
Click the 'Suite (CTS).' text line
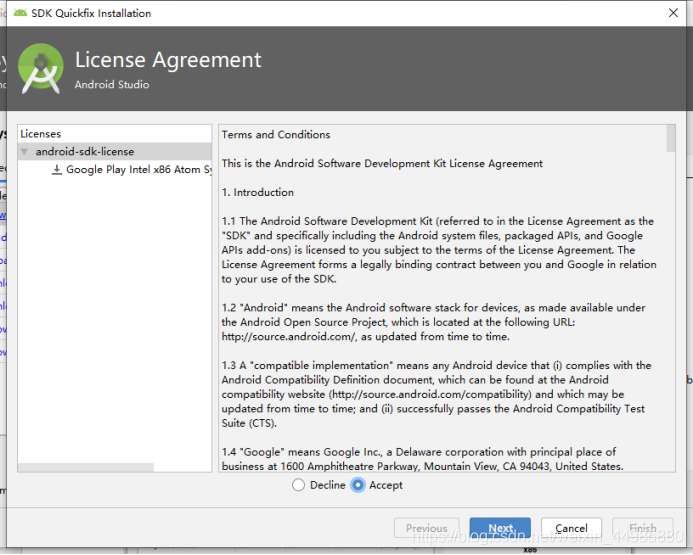(249, 423)
